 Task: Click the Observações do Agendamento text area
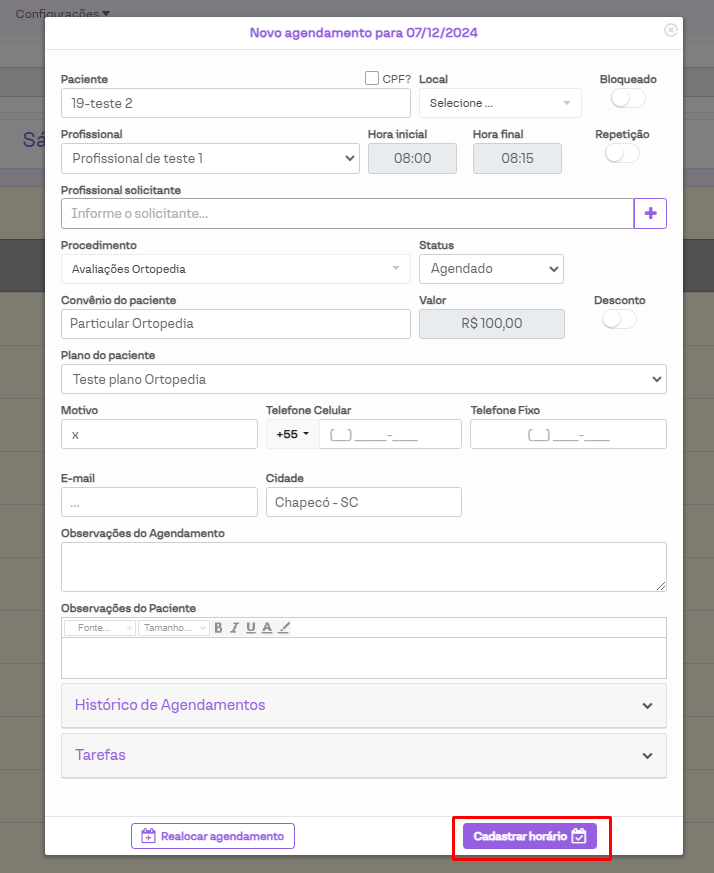(x=364, y=567)
